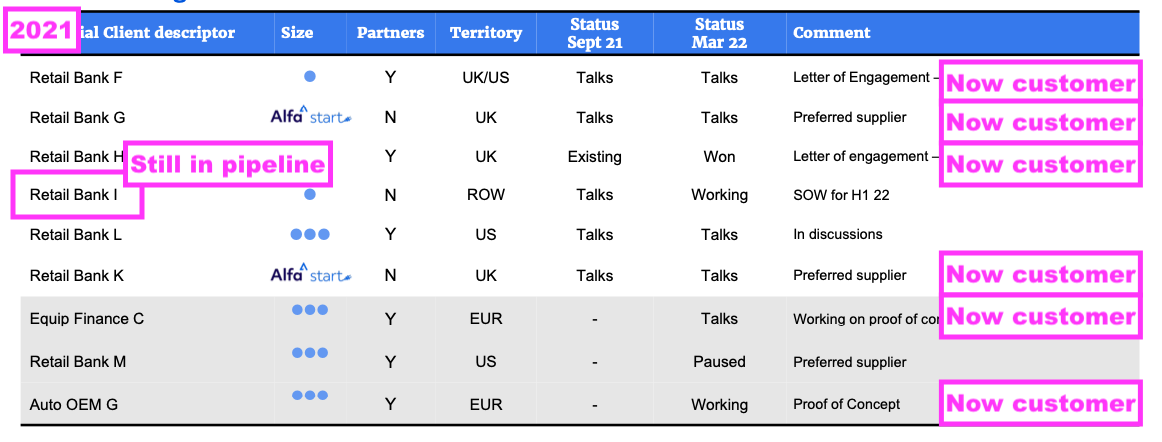The width and height of the screenshot is (1162, 442).
Task: Select the outlined Retail Bank I cell
Action: coord(76,195)
